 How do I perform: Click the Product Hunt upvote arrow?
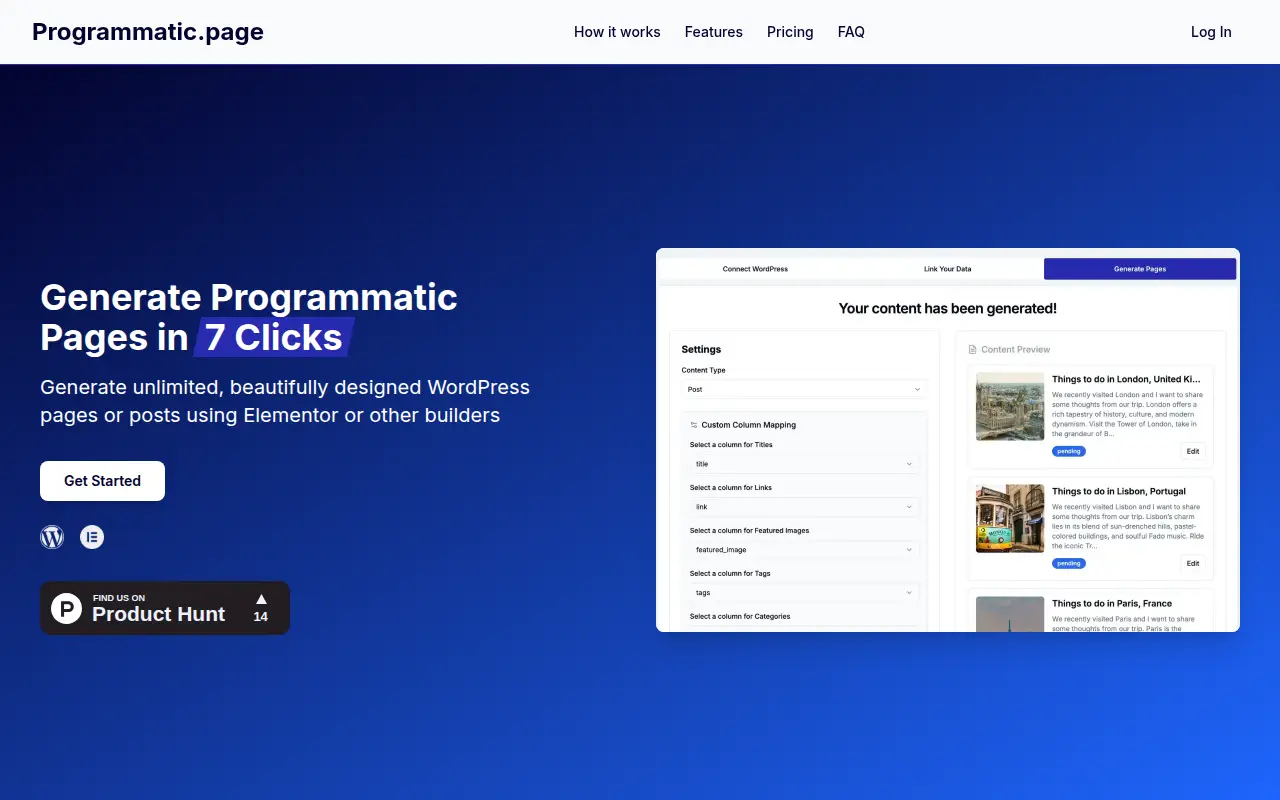point(261,599)
